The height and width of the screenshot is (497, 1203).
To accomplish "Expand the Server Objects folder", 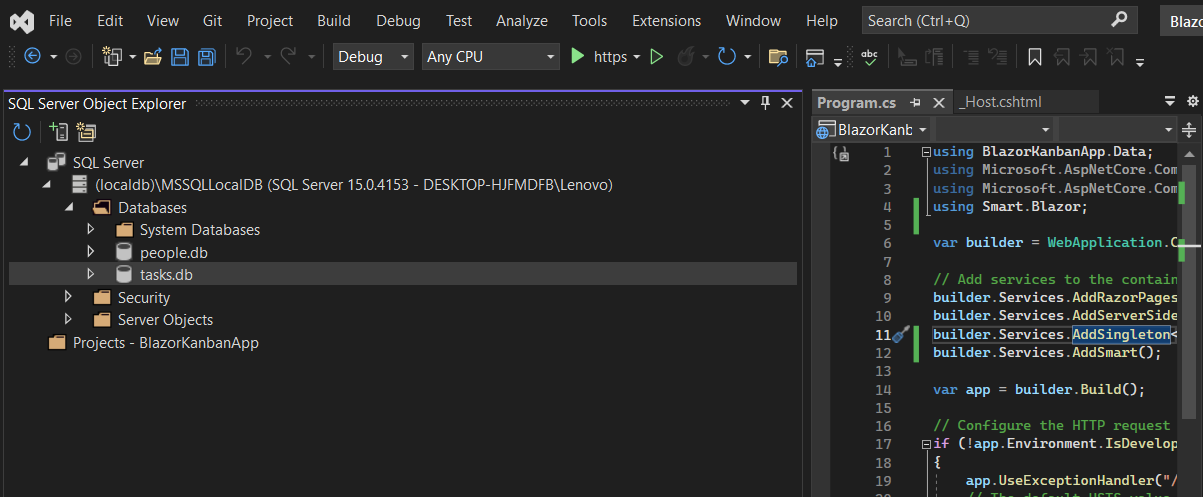I will [68, 319].
